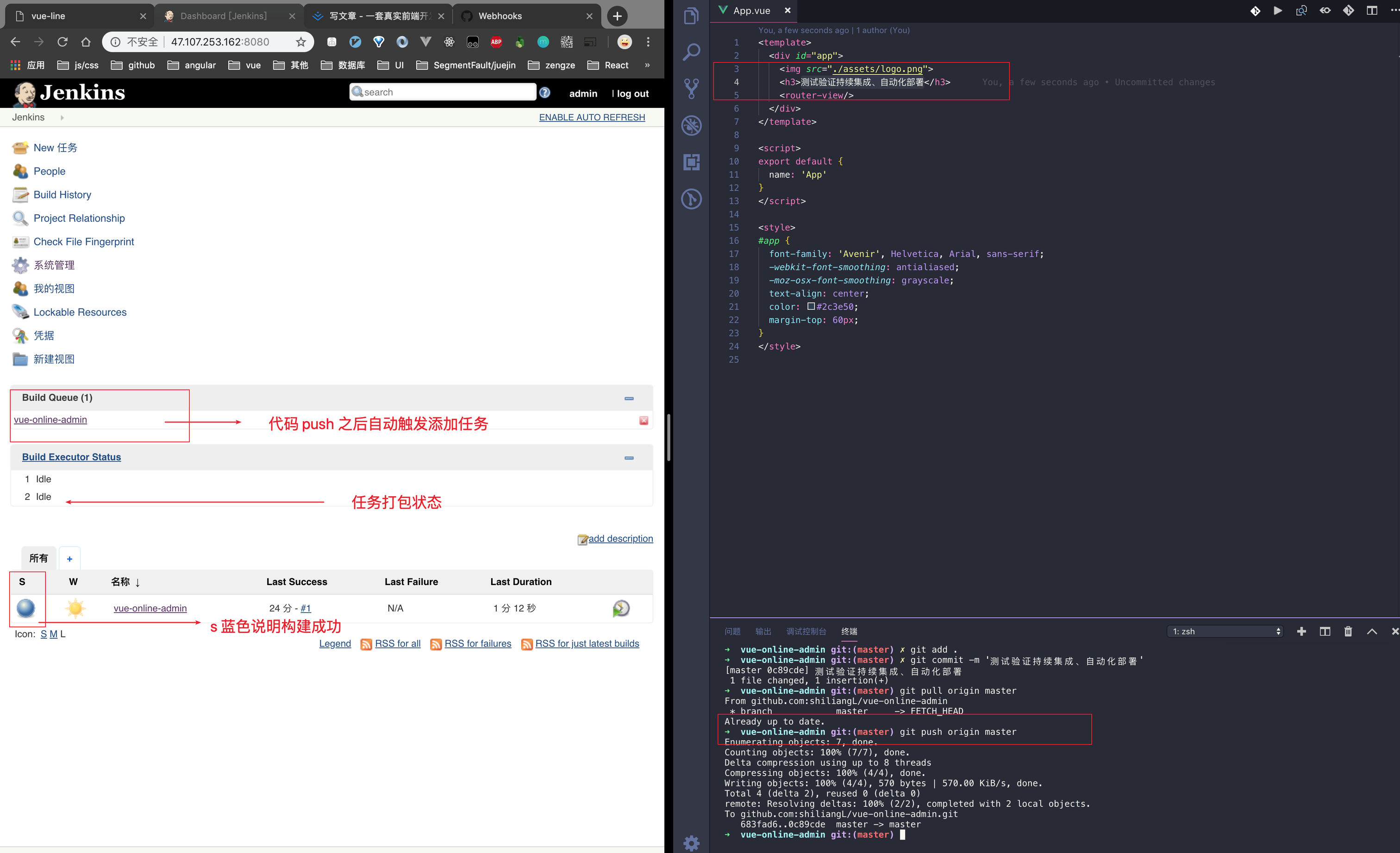Maximize the terminal panel with chevron up
This screenshot has width=1400, height=853.
(1372, 631)
